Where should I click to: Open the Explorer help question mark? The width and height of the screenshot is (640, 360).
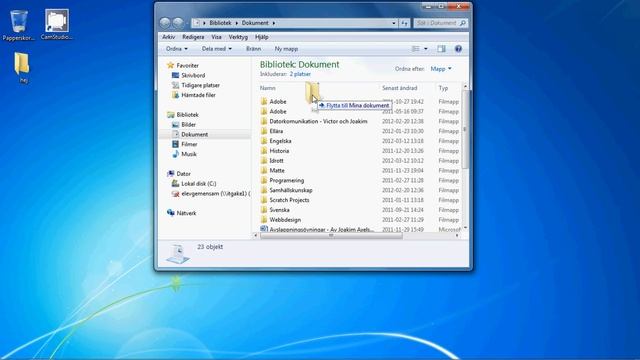pos(458,49)
